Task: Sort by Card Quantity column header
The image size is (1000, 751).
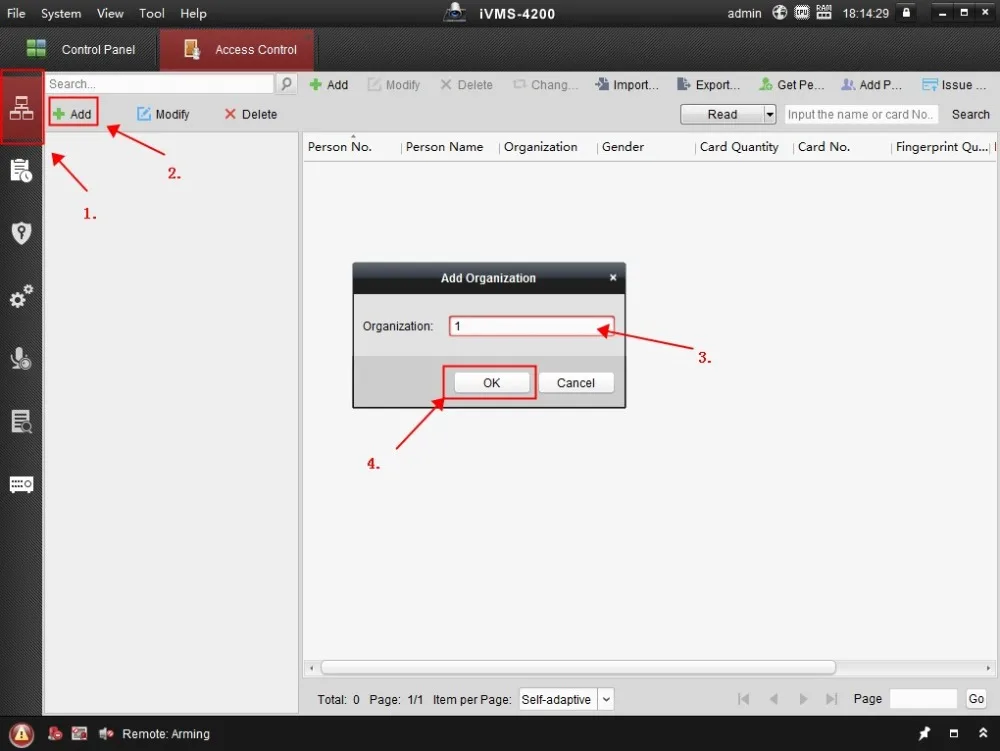Action: coord(739,147)
